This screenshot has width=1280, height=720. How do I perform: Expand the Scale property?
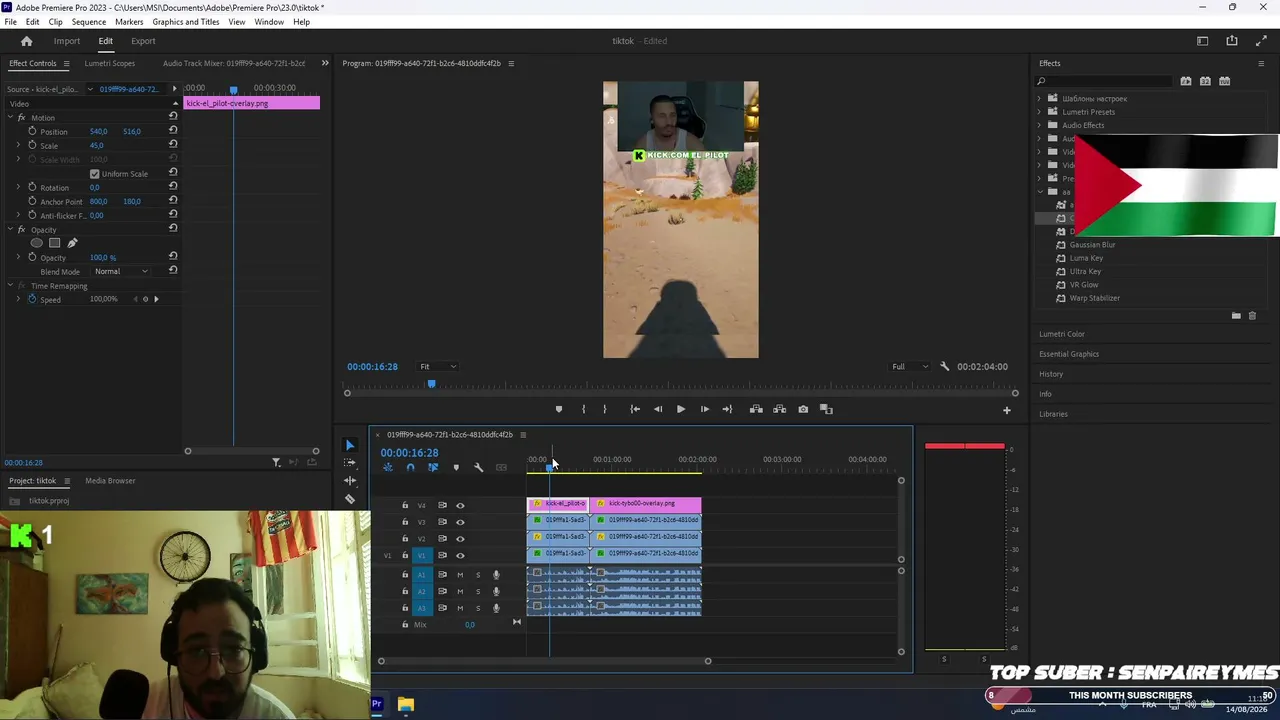(18, 145)
